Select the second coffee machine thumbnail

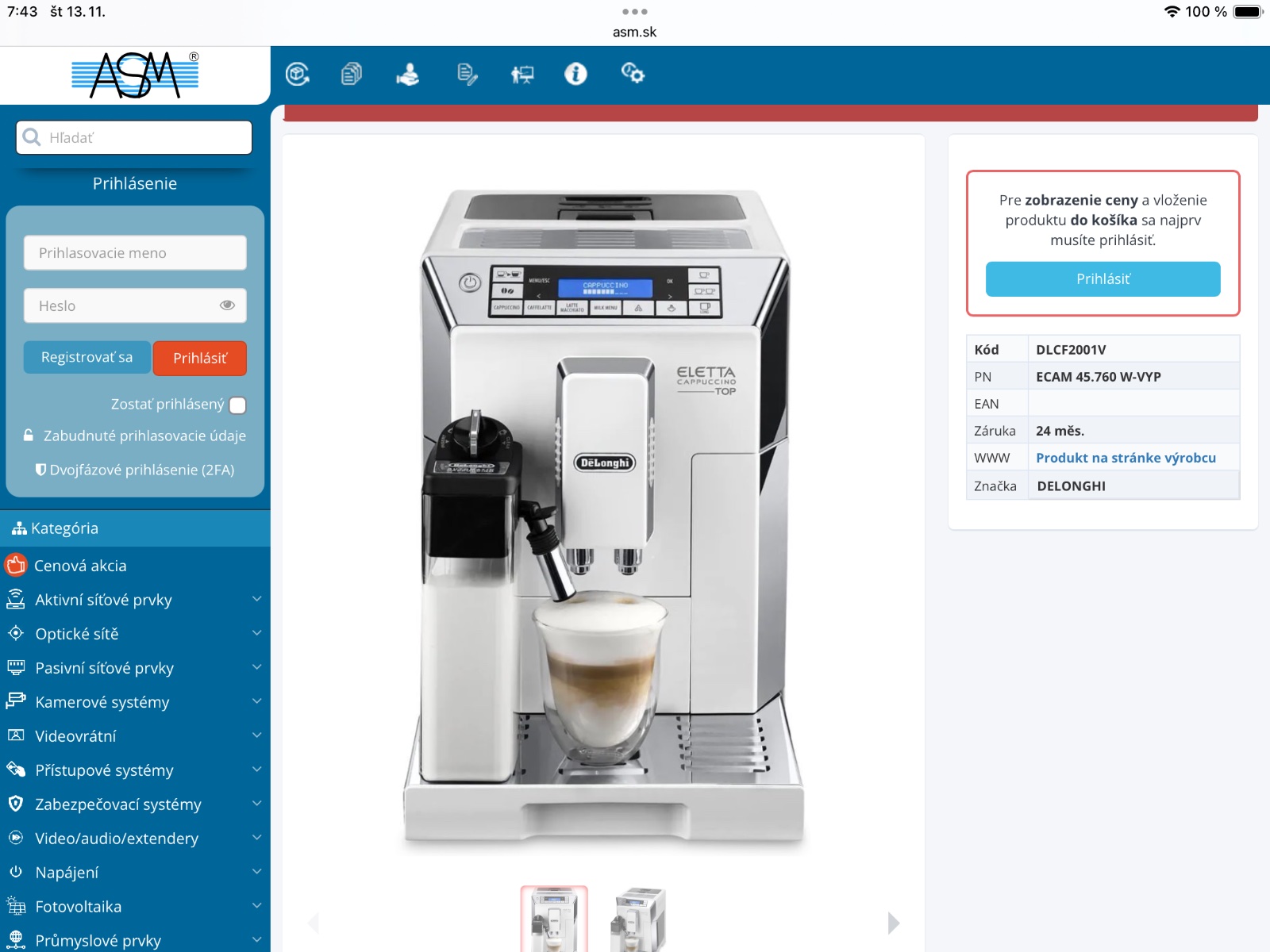point(638,920)
